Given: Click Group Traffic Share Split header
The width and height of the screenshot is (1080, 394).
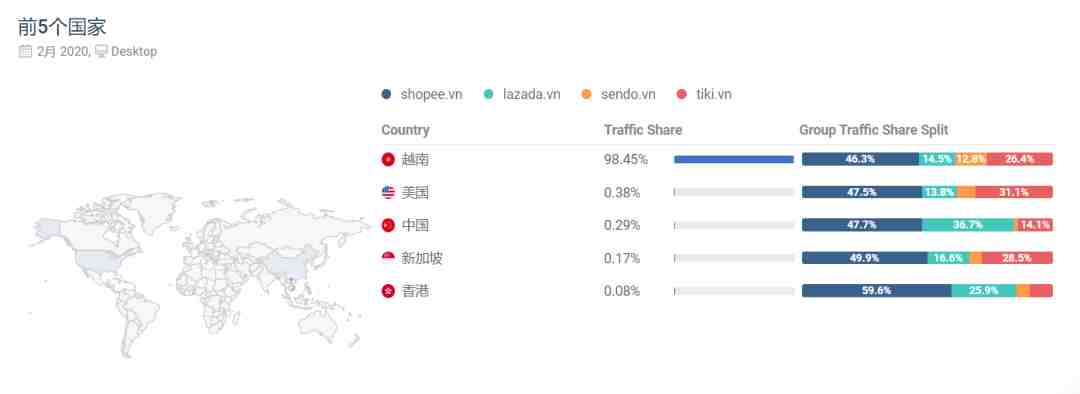Looking at the screenshot, I should coord(873,130).
